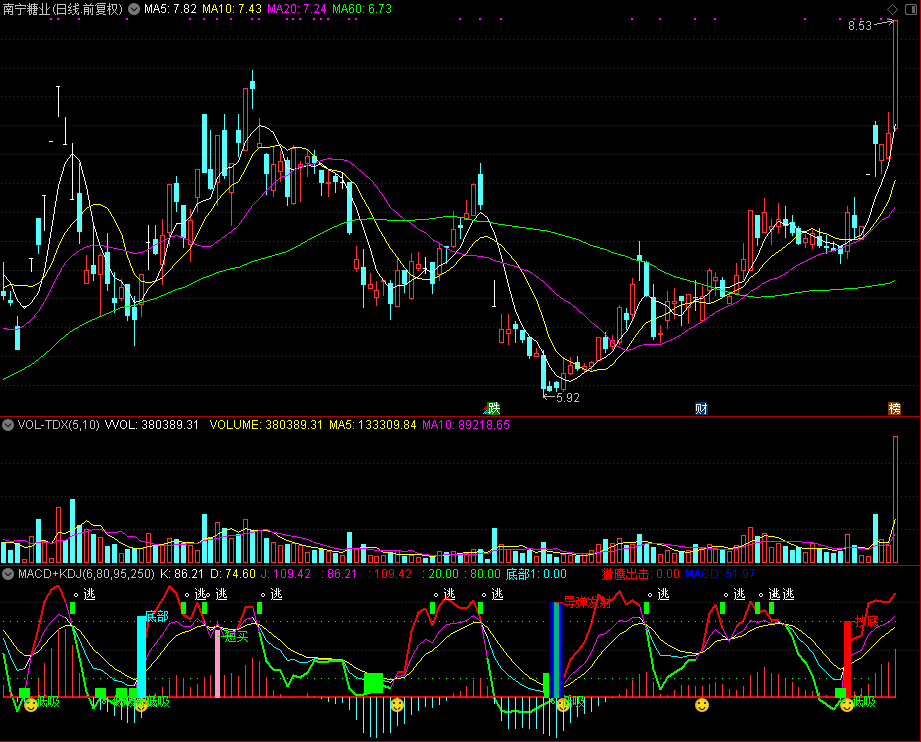Select the MA5: 7.82 label

tap(170, 9)
